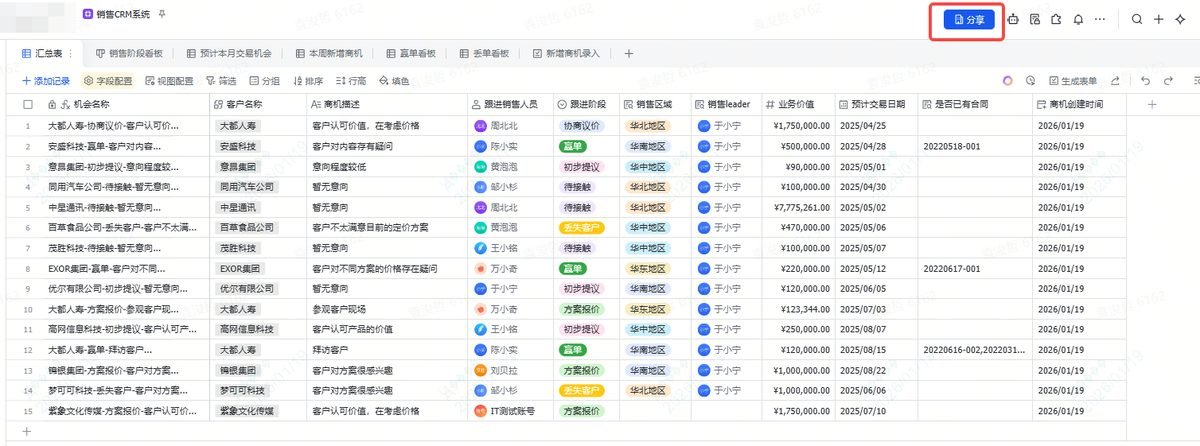Pin the 销售CRM系统 title with pin icon

click(x=163, y=14)
